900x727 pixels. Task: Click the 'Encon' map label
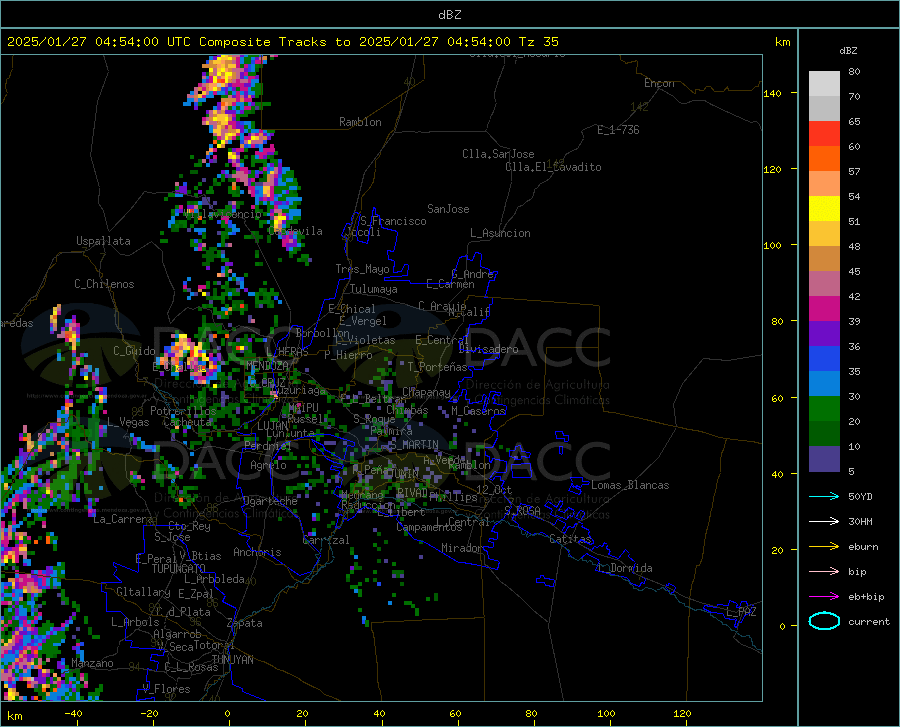(x=659, y=83)
